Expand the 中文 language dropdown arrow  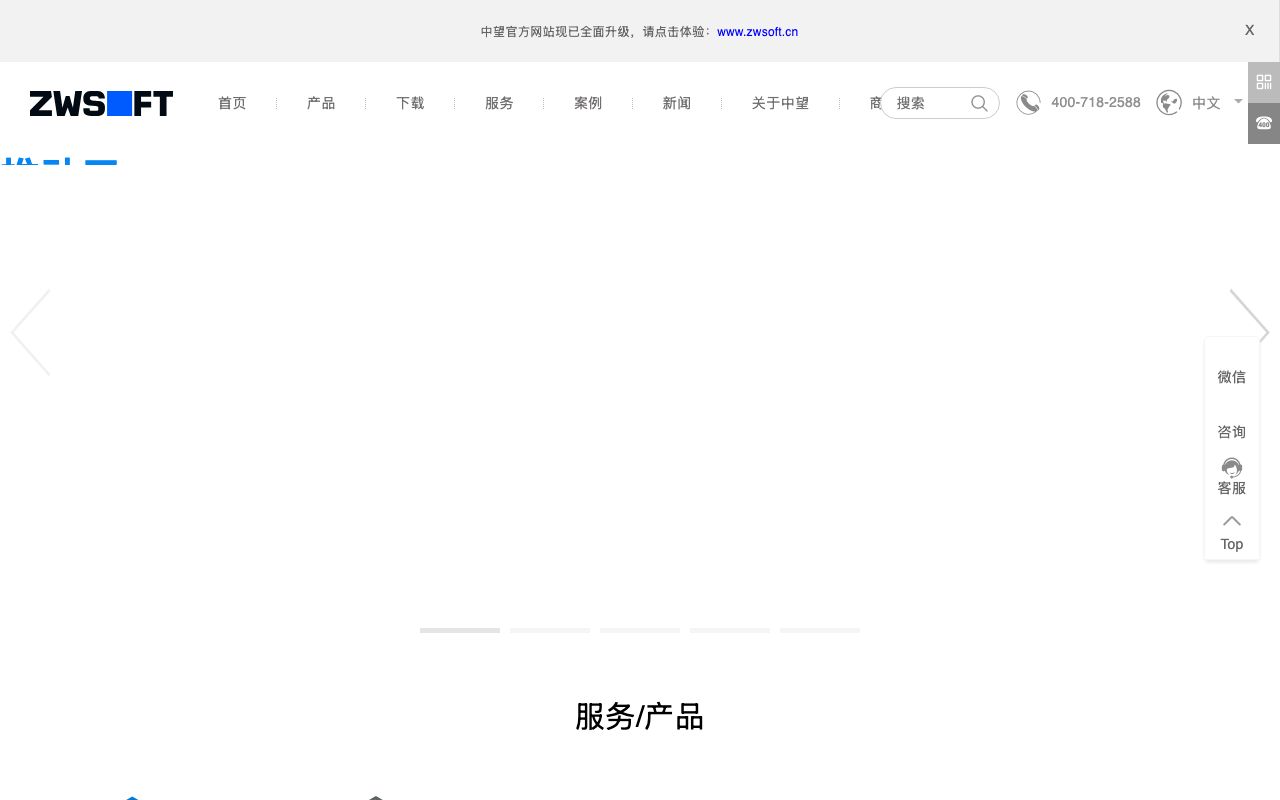click(x=1238, y=102)
